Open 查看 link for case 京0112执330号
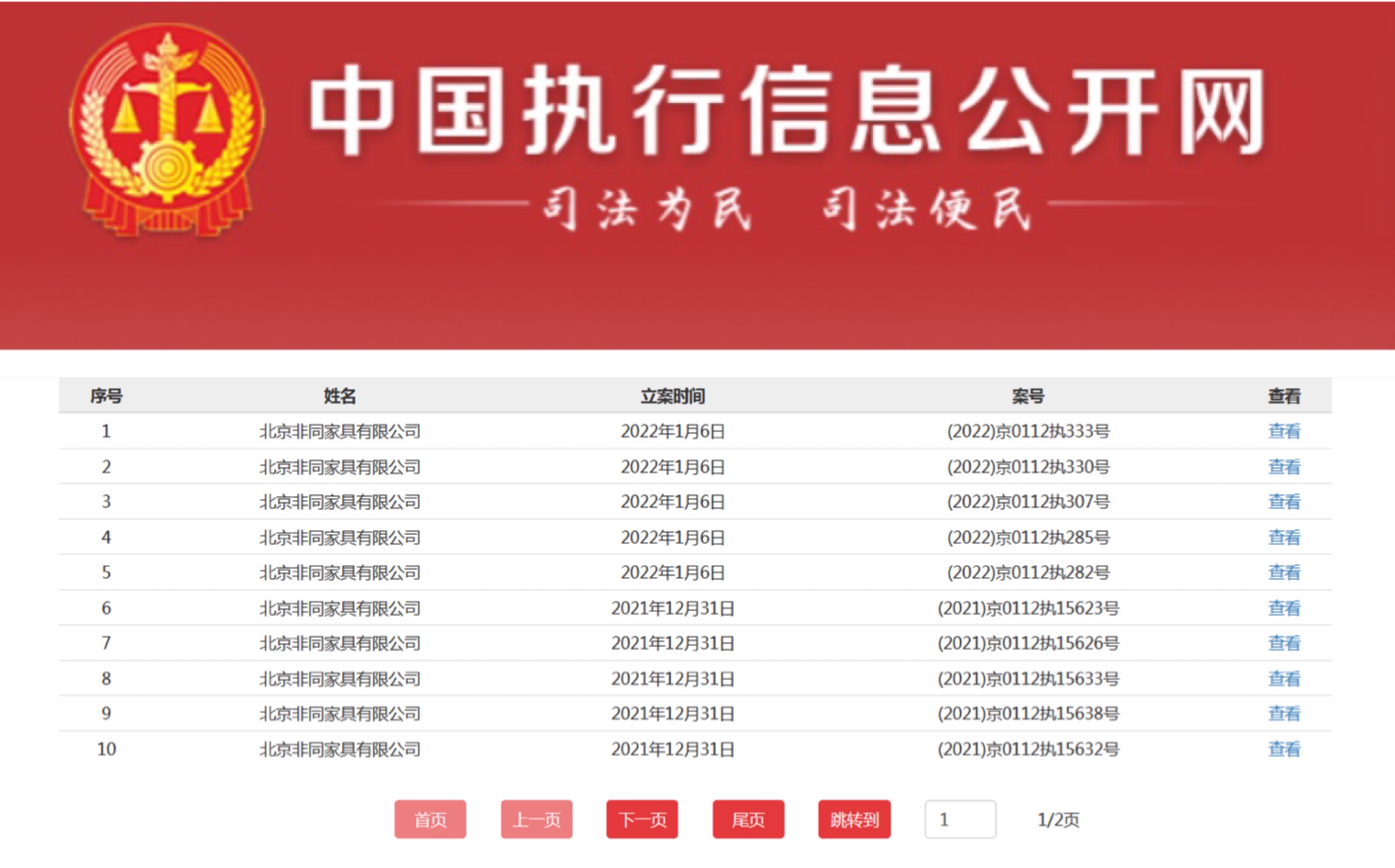Viewport: 1395px width, 868px height. click(1284, 467)
